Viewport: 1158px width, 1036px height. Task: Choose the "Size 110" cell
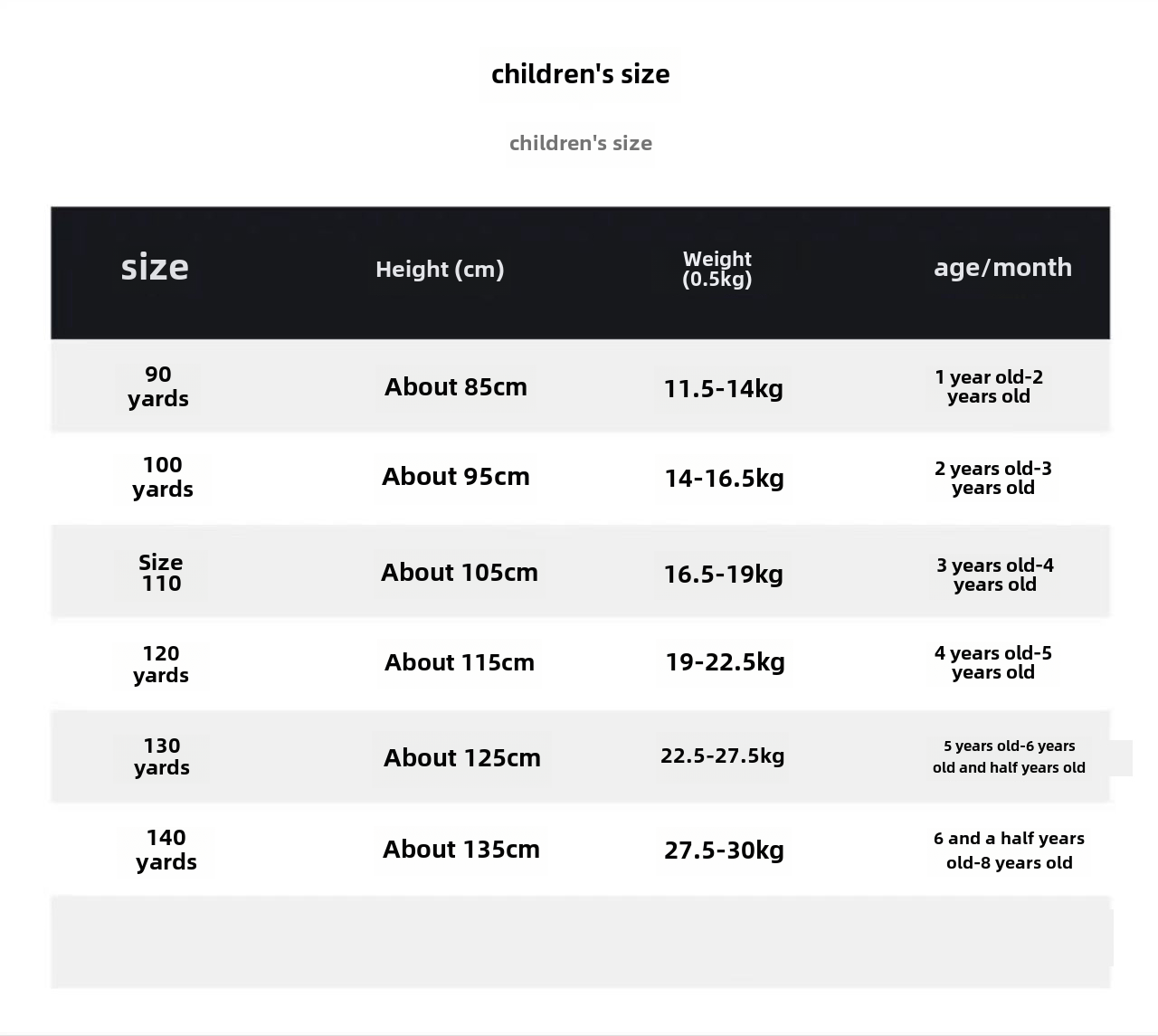coord(161,573)
